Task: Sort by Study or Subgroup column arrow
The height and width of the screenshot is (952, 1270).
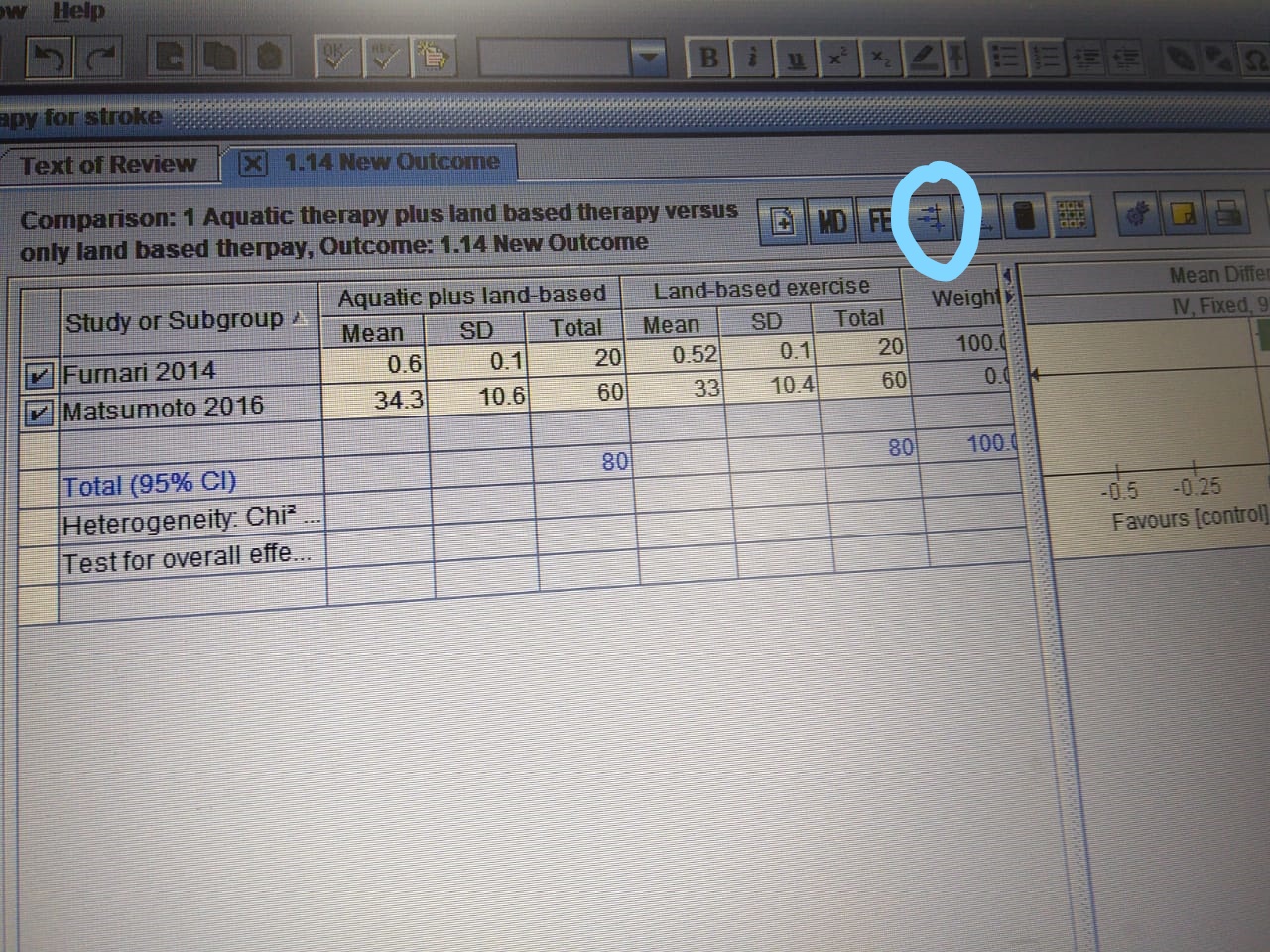Action: 300,319
